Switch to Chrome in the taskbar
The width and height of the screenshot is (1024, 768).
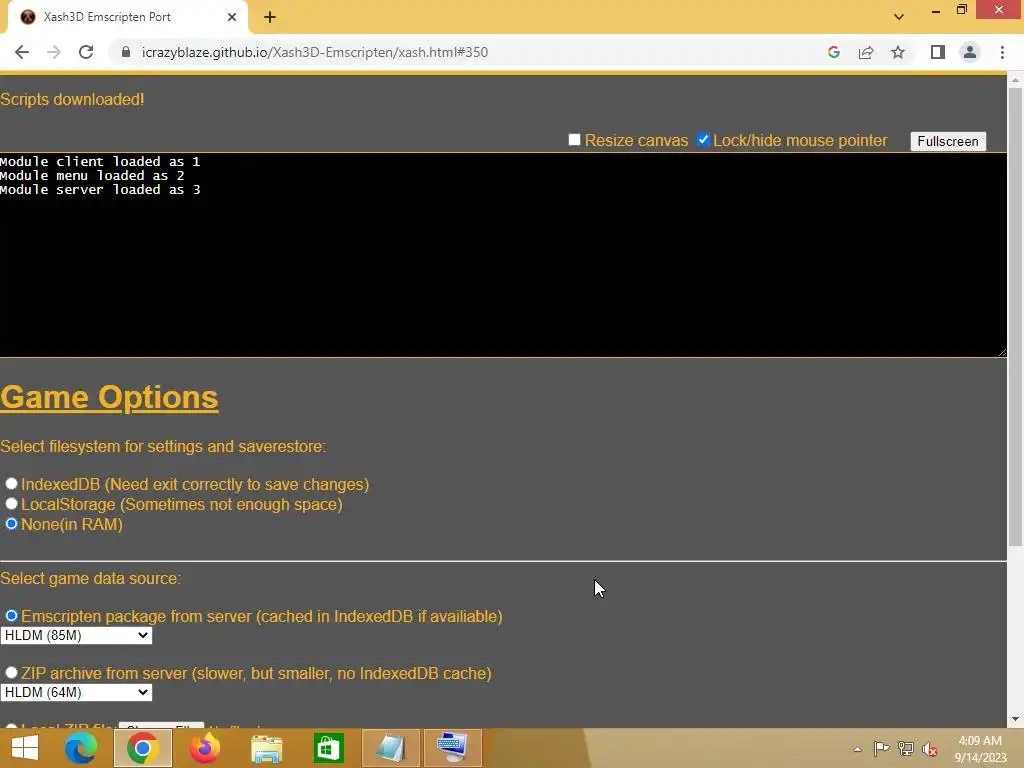click(143, 748)
